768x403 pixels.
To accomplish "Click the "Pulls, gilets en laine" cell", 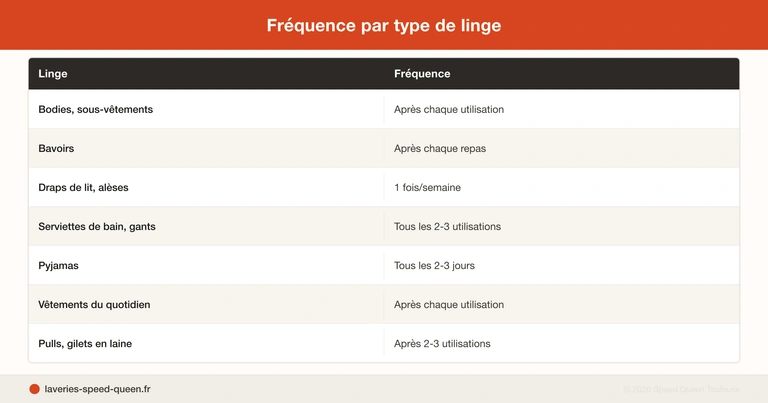I will 85,343.
